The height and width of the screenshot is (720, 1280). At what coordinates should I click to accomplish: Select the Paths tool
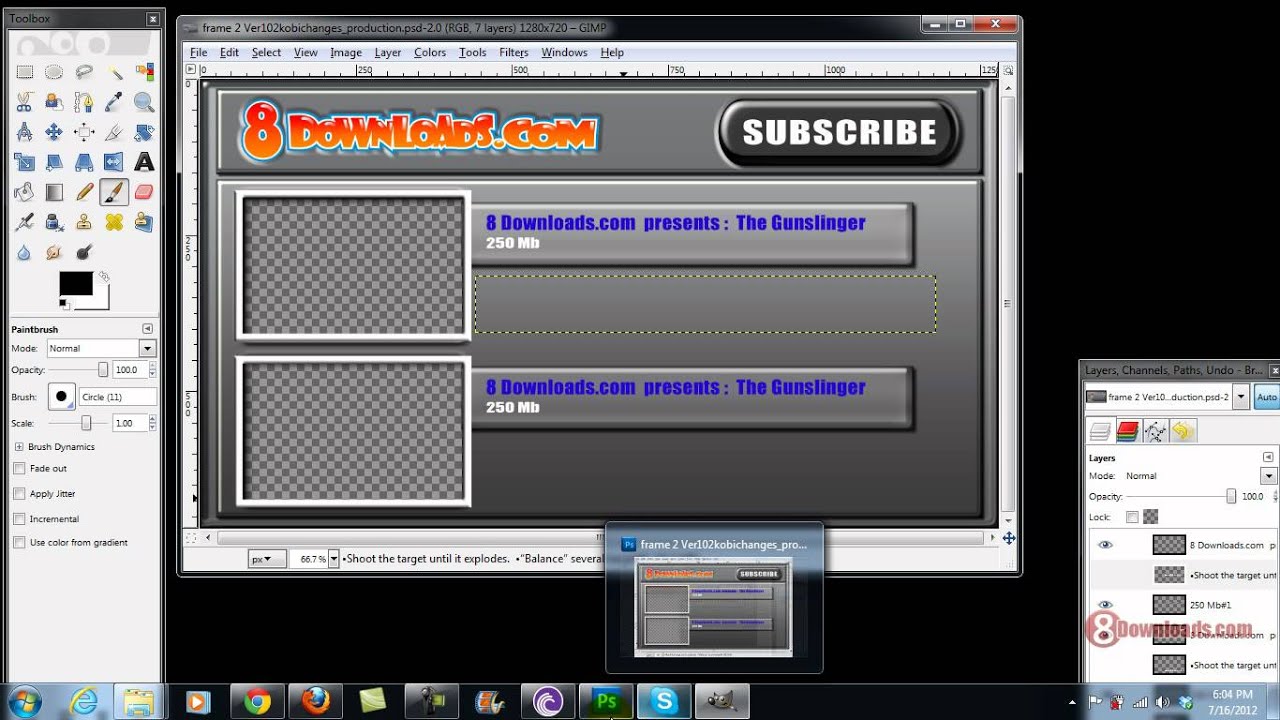click(84, 102)
